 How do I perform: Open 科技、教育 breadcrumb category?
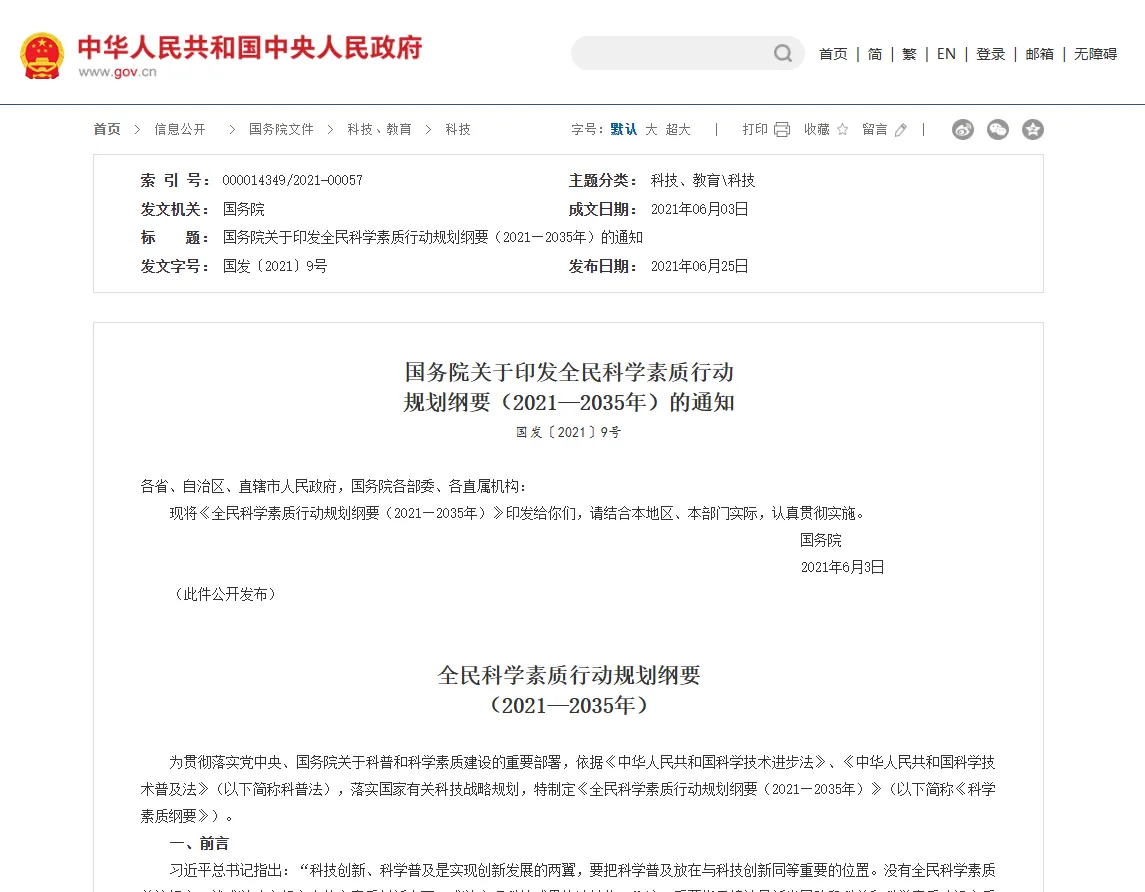point(379,130)
